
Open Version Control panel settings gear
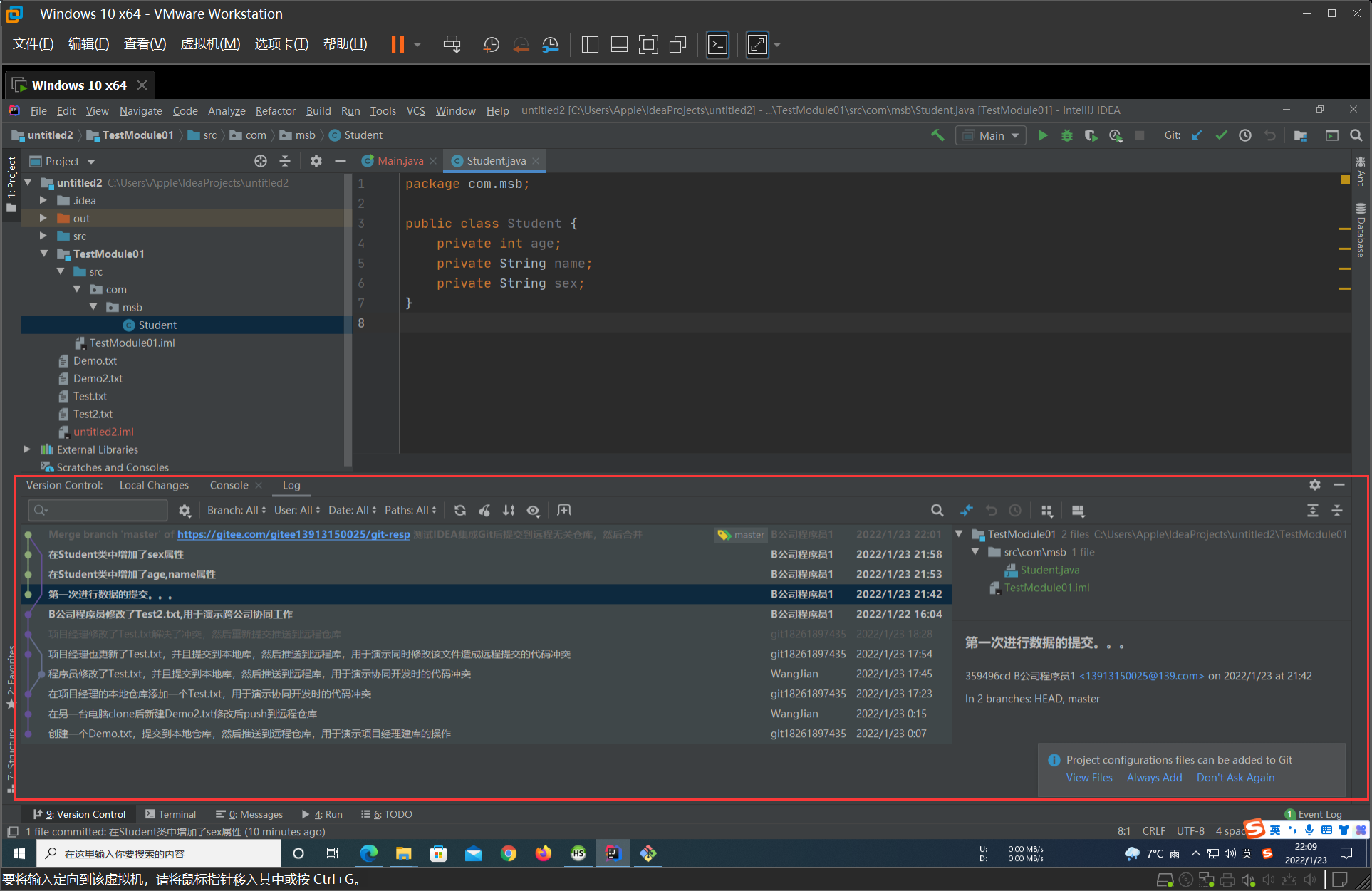point(1315,484)
